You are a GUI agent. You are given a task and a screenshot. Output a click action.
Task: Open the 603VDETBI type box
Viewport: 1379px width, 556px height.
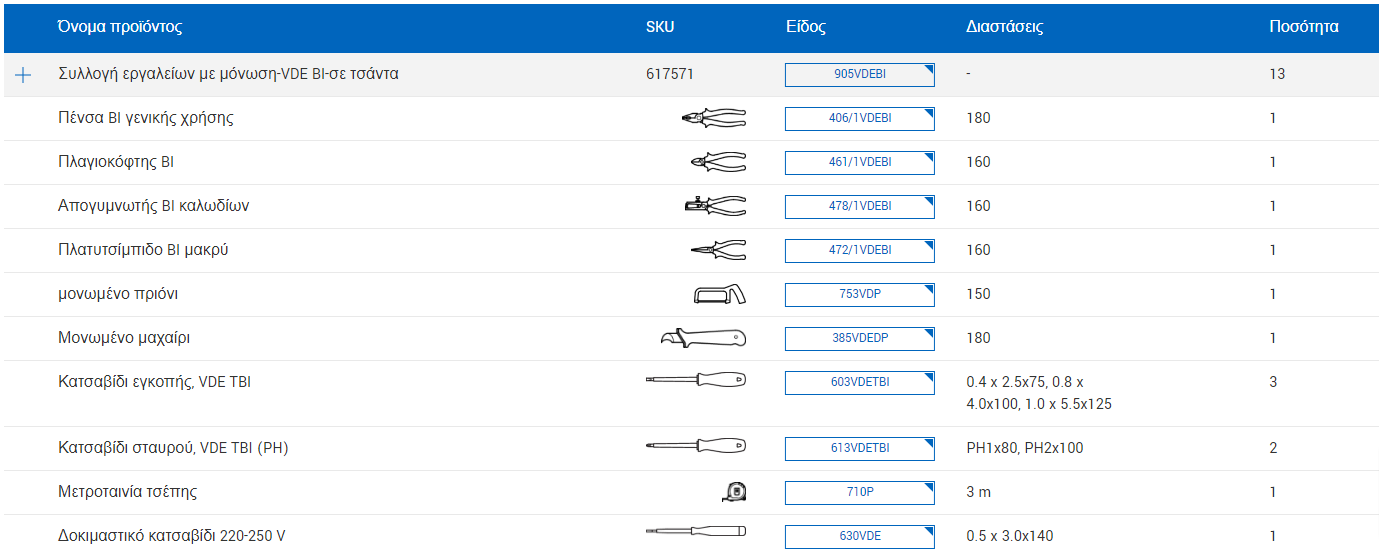point(859,382)
